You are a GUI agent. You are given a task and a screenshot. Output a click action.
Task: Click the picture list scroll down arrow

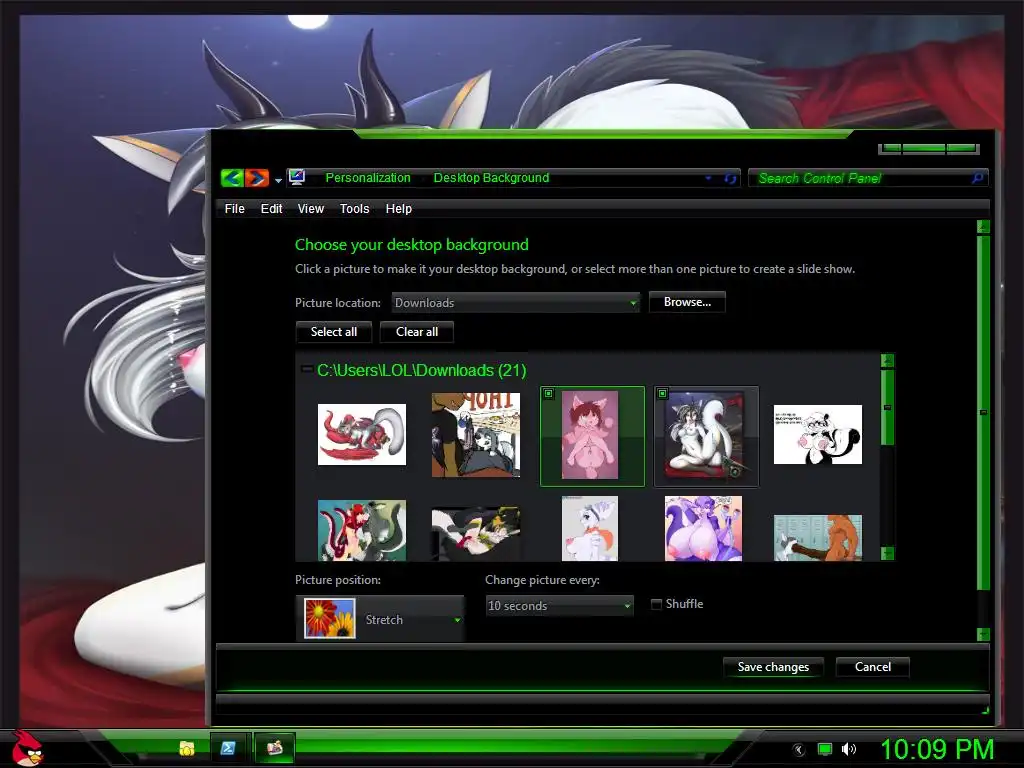[887, 553]
